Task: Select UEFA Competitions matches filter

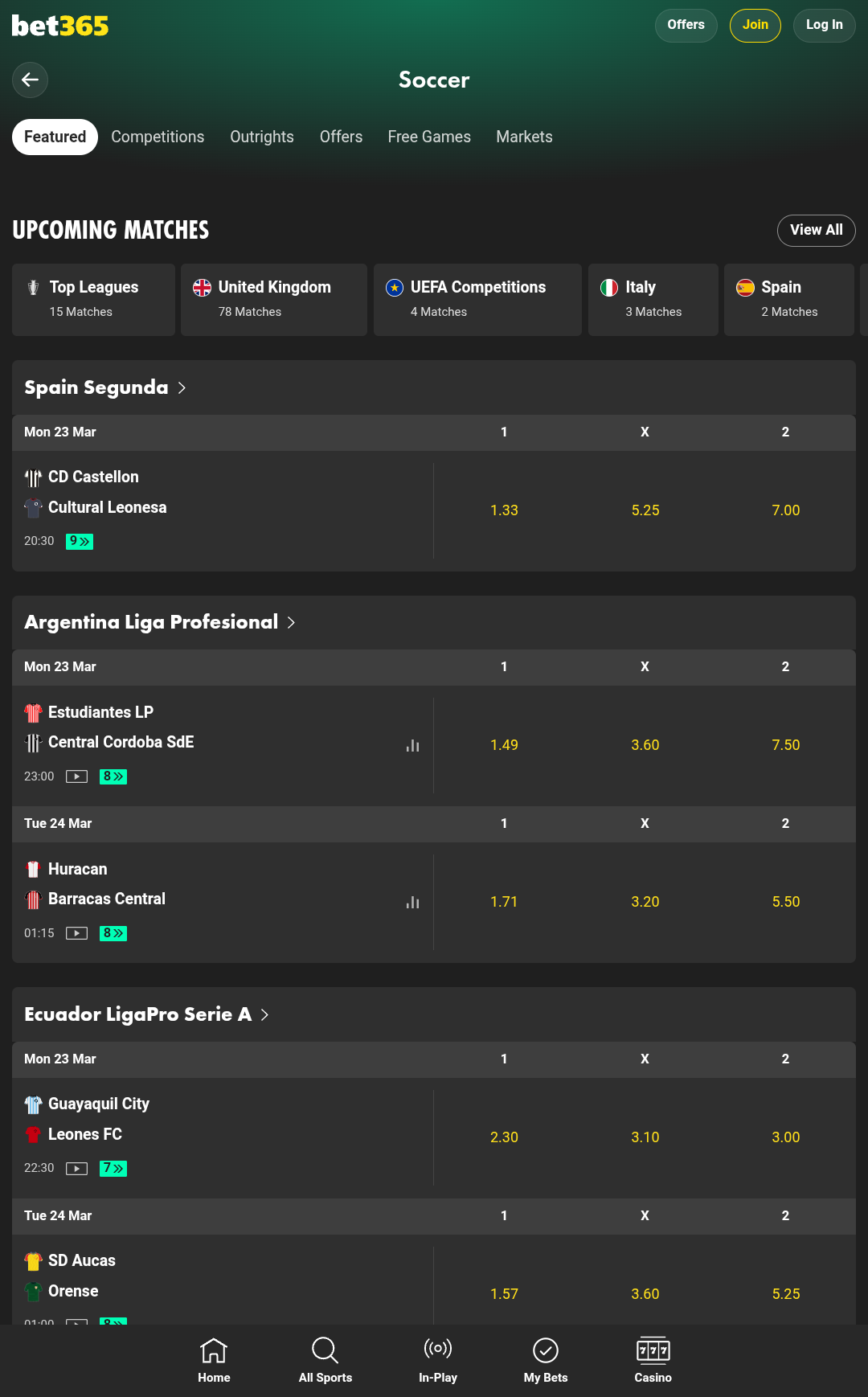Action: click(477, 299)
